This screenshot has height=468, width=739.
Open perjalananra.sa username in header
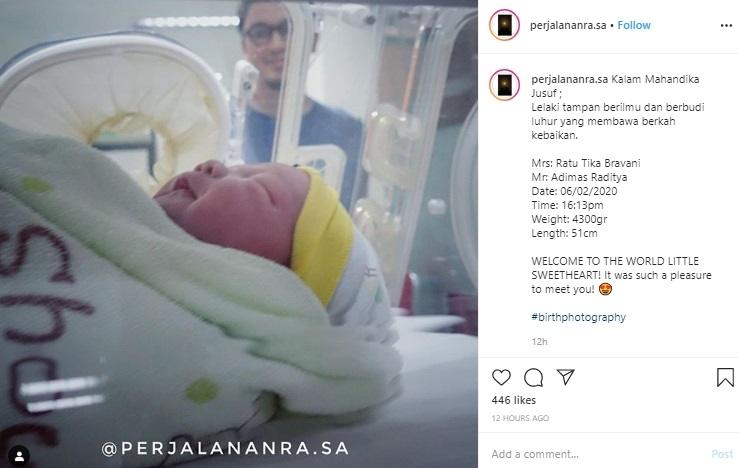pyautogui.click(x=568, y=25)
